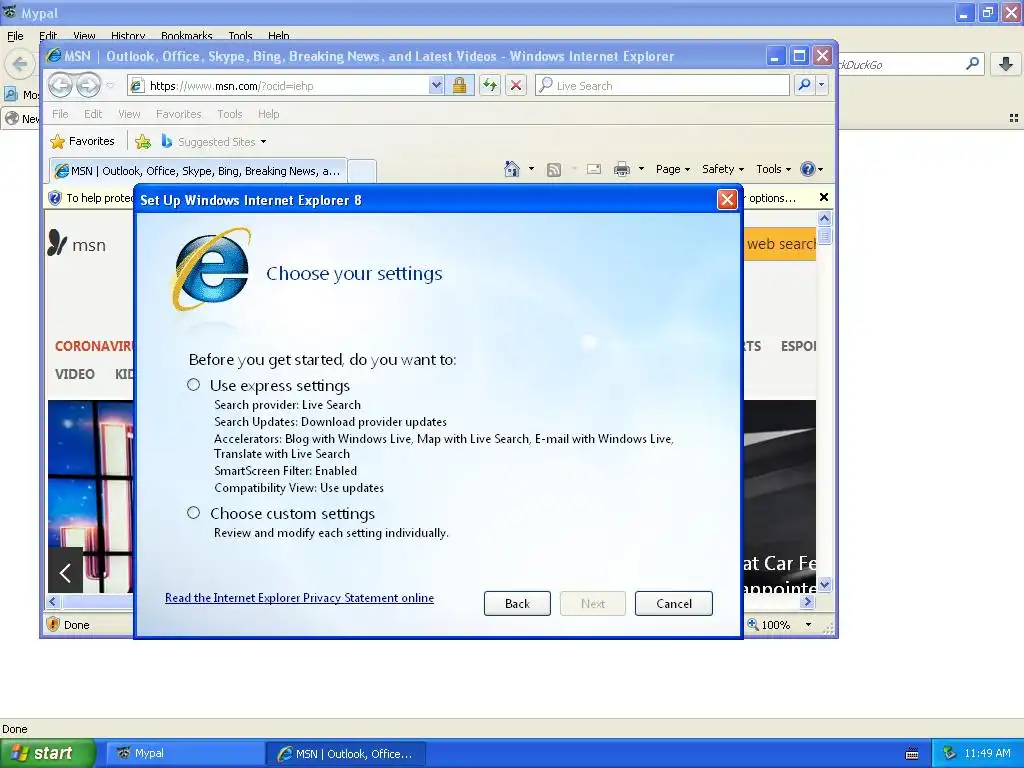Click the RSS feeds icon
1024x768 pixels.
tap(554, 170)
